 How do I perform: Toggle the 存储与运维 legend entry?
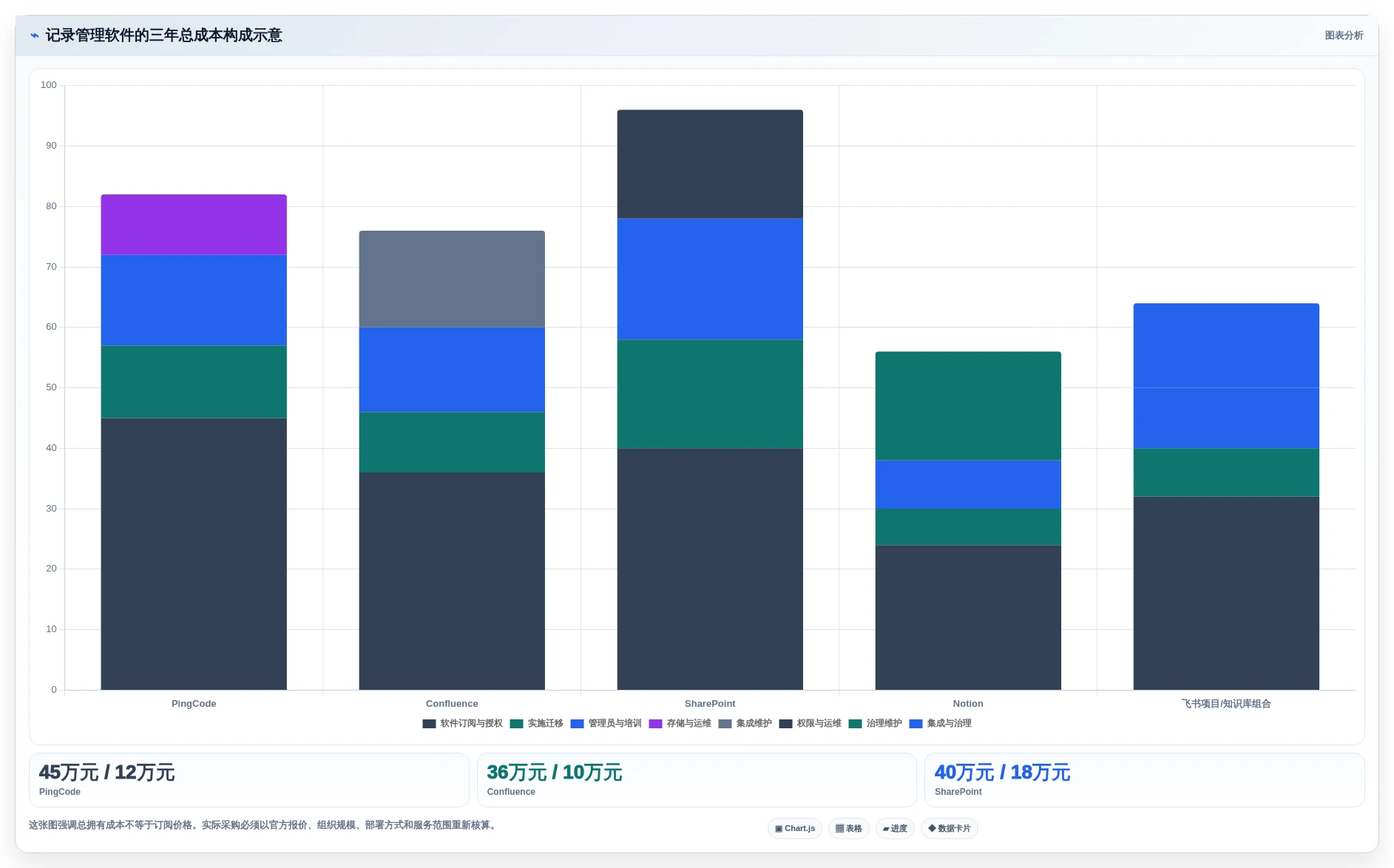[680, 723]
